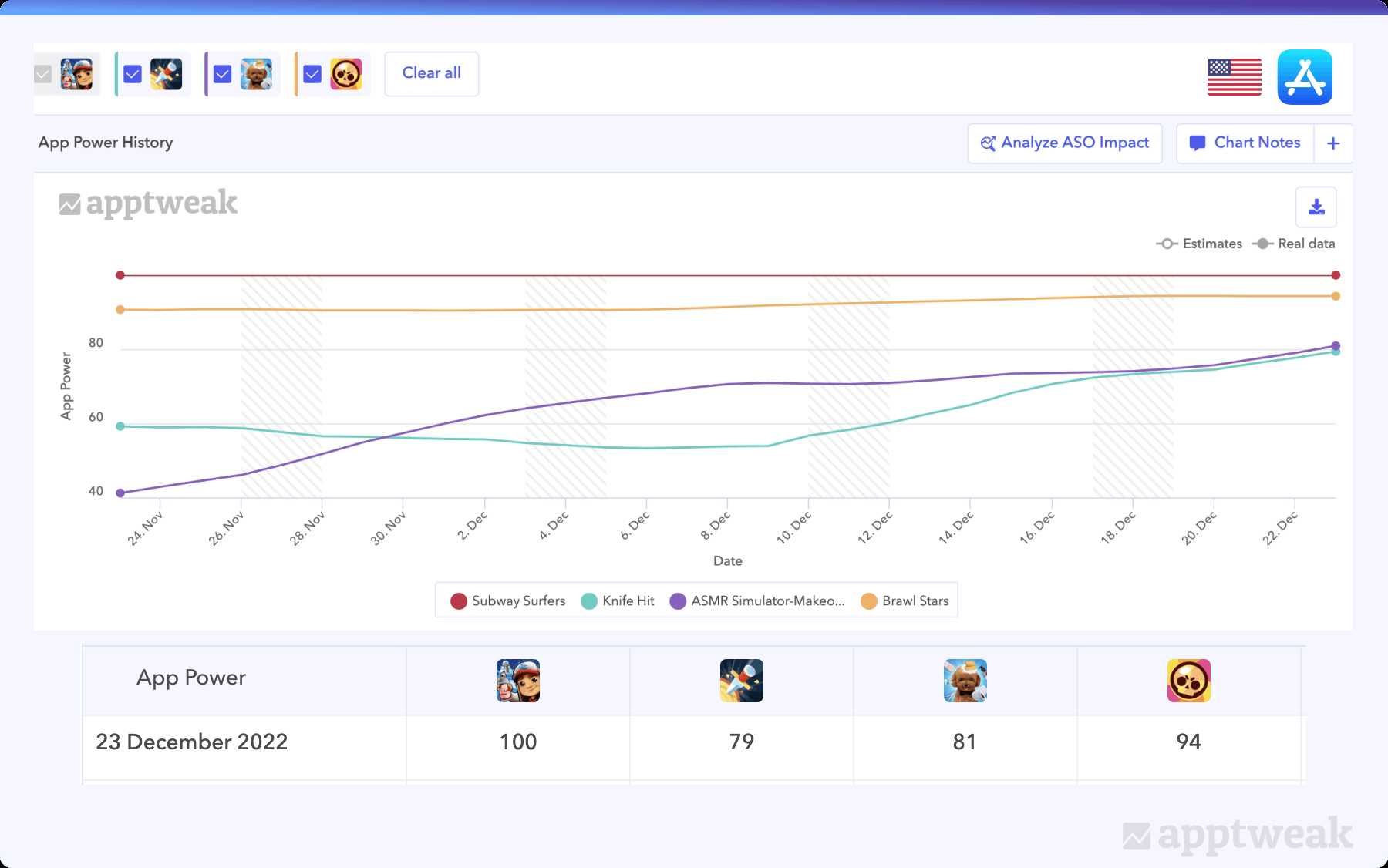Click Subway Surfers icon in App Power table
Viewport: 1388px width, 868px height.
518,681
